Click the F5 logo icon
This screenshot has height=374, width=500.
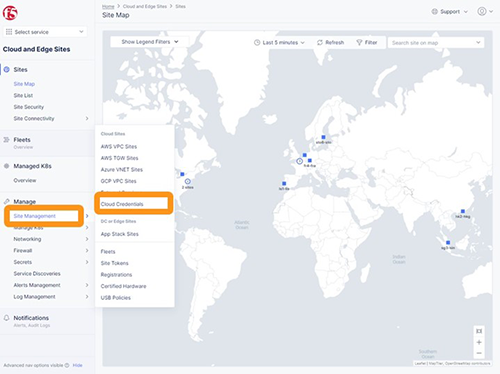[10, 13]
